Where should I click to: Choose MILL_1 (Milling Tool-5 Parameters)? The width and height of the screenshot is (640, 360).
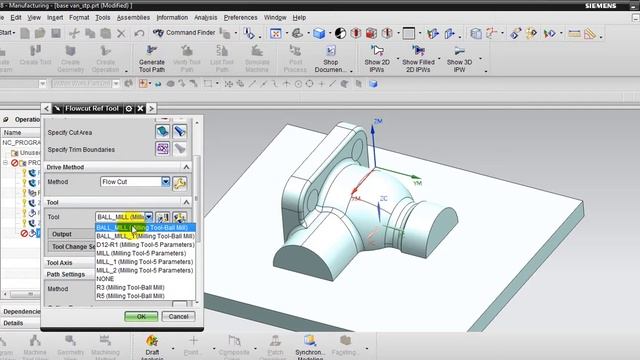145,262
